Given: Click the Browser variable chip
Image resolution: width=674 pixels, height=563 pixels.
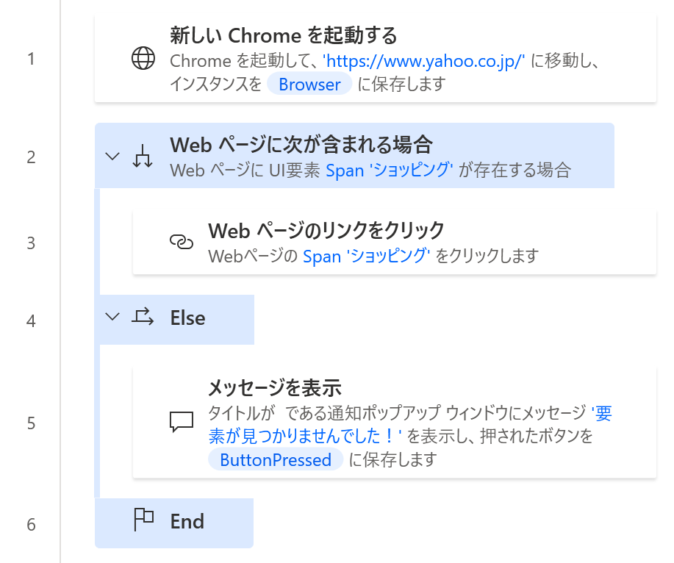Looking at the screenshot, I should [x=309, y=84].
